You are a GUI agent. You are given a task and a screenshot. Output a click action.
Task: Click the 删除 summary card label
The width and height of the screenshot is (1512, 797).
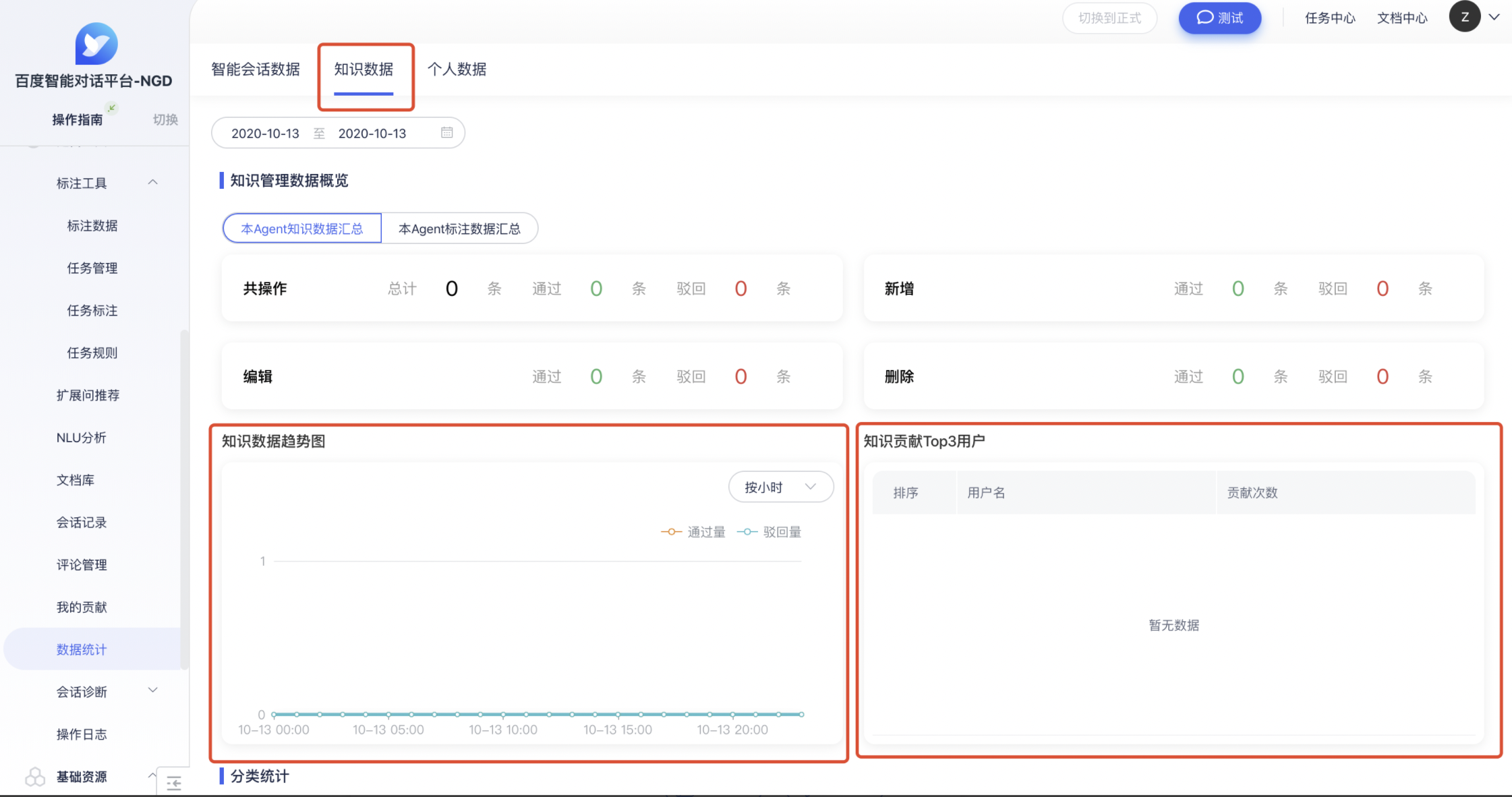tap(899, 377)
